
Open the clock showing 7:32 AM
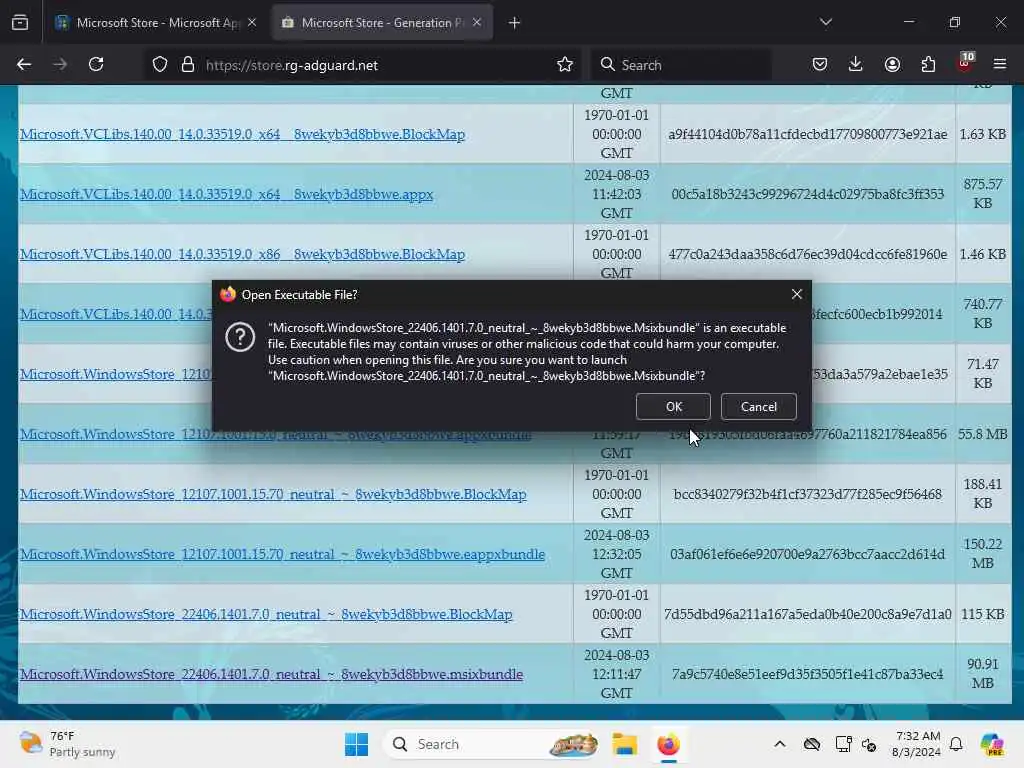point(918,744)
